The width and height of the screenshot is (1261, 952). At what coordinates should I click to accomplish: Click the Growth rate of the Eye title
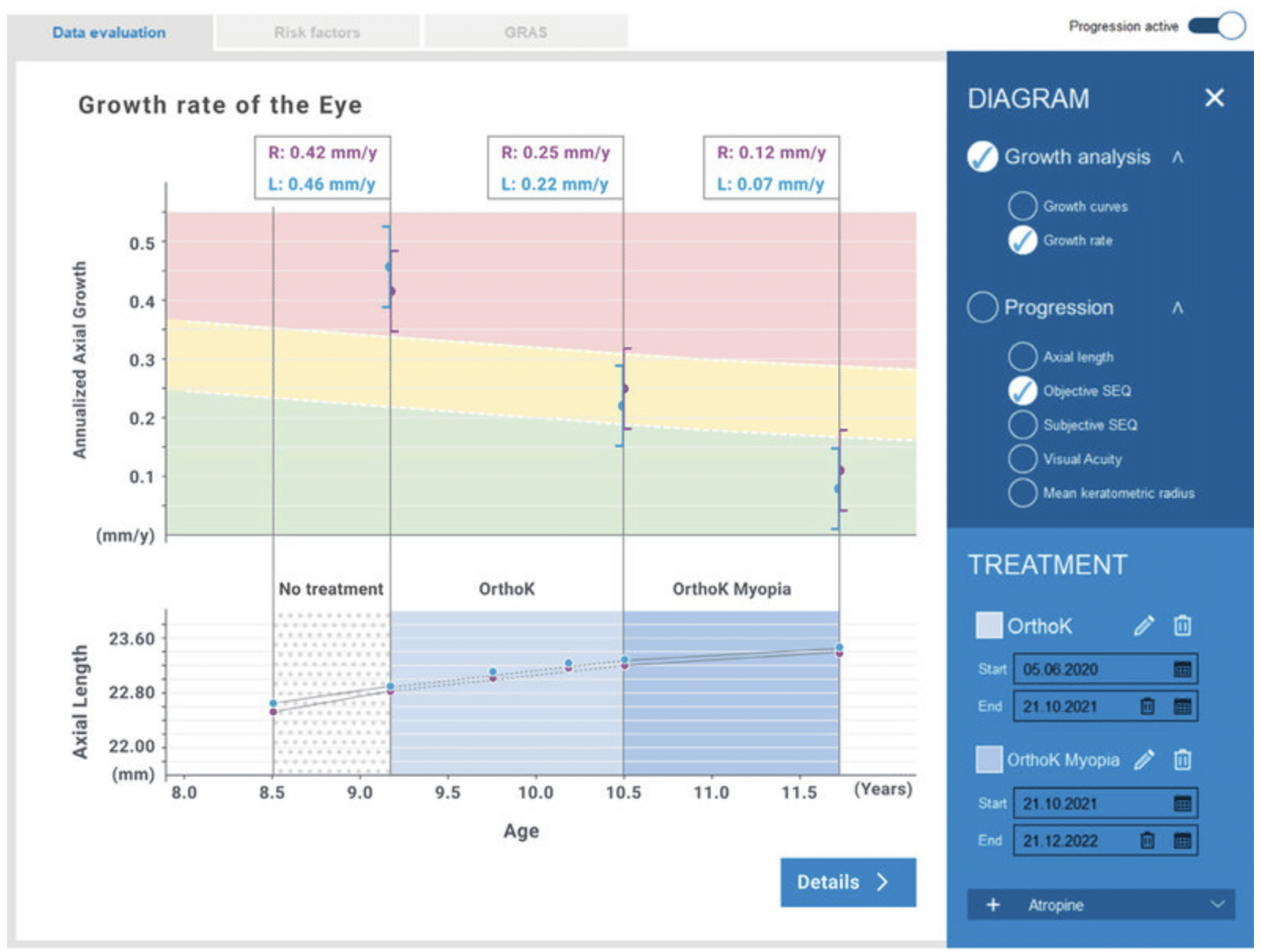click(x=220, y=105)
